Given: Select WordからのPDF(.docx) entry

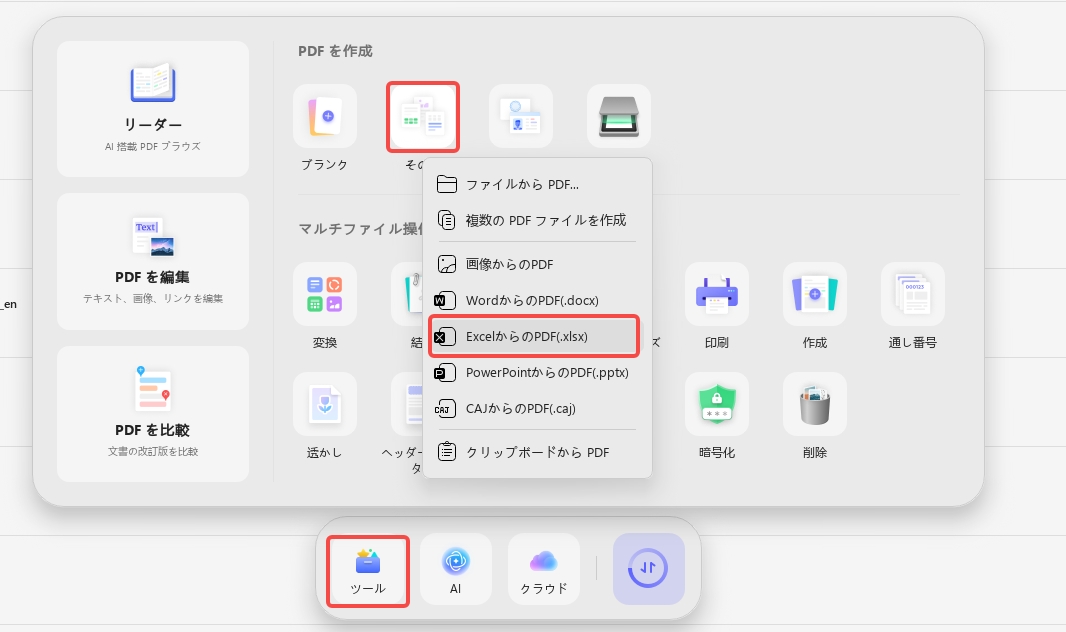Looking at the screenshot, I should click(x=537, y=300).
